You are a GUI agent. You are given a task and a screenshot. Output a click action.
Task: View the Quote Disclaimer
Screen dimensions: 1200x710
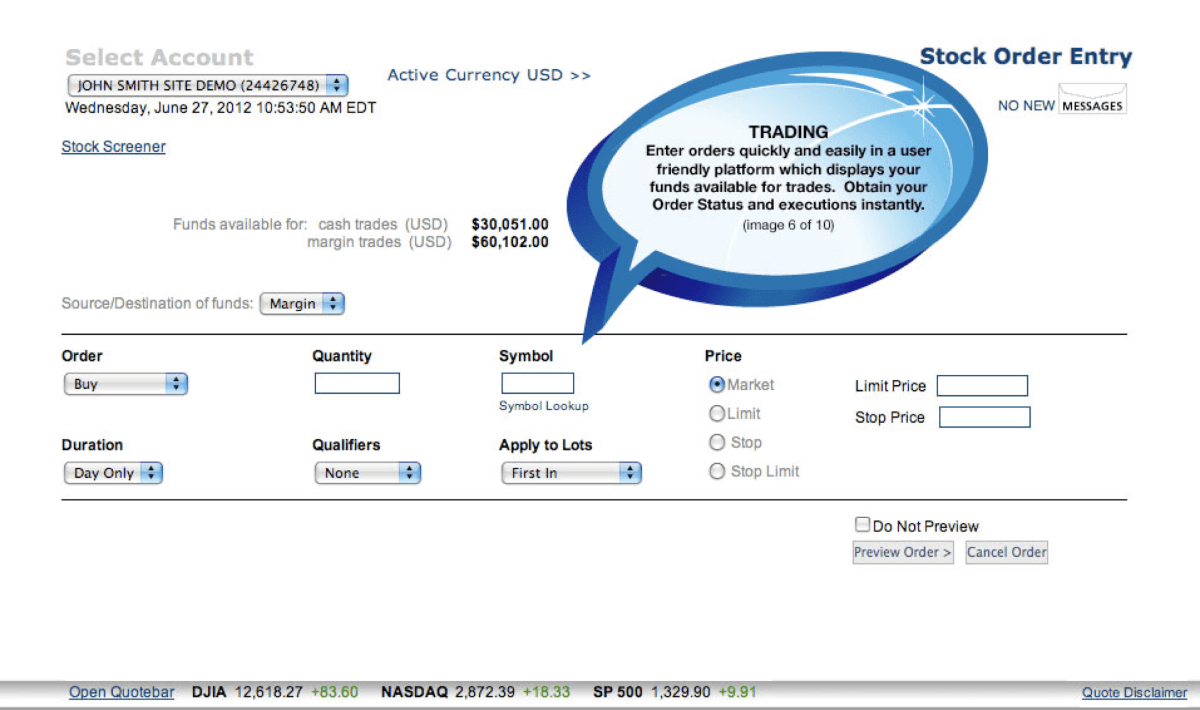[1134, 692]
